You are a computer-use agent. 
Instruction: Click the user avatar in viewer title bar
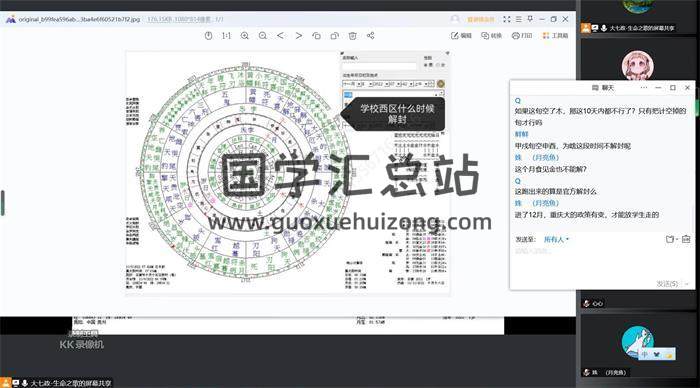[455, 19]
